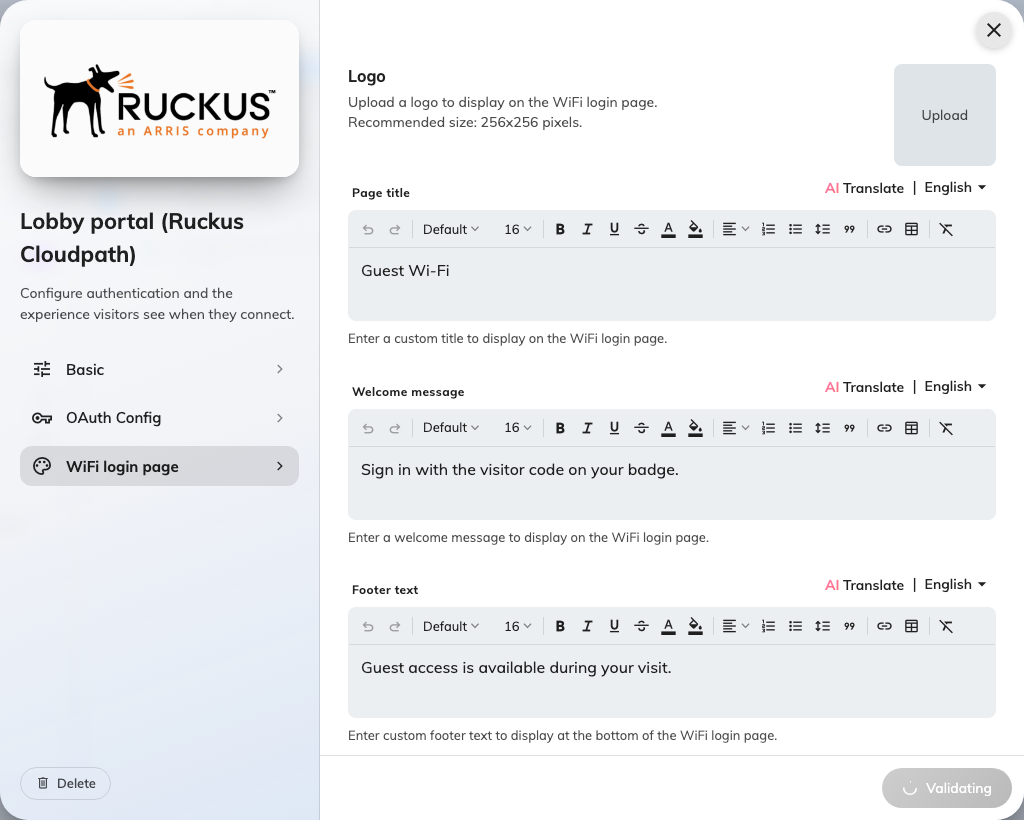Toggle underline in Page title editor
This screenshot has width=1024, height=820.
(x=614, y=229)
